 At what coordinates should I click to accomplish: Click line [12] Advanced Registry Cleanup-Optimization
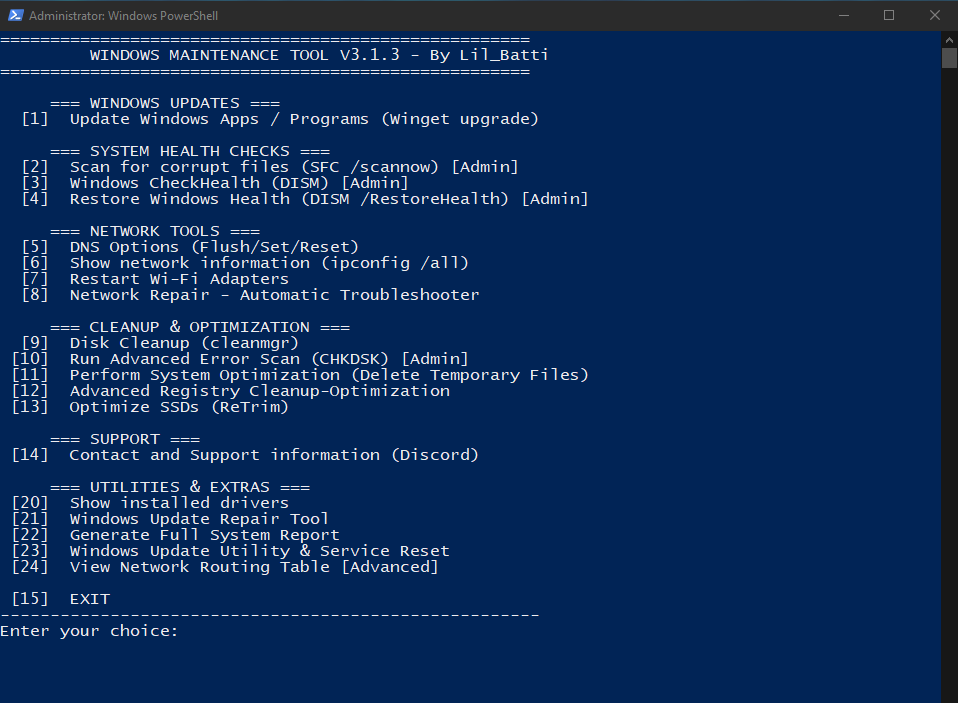[x=231, y=391]
